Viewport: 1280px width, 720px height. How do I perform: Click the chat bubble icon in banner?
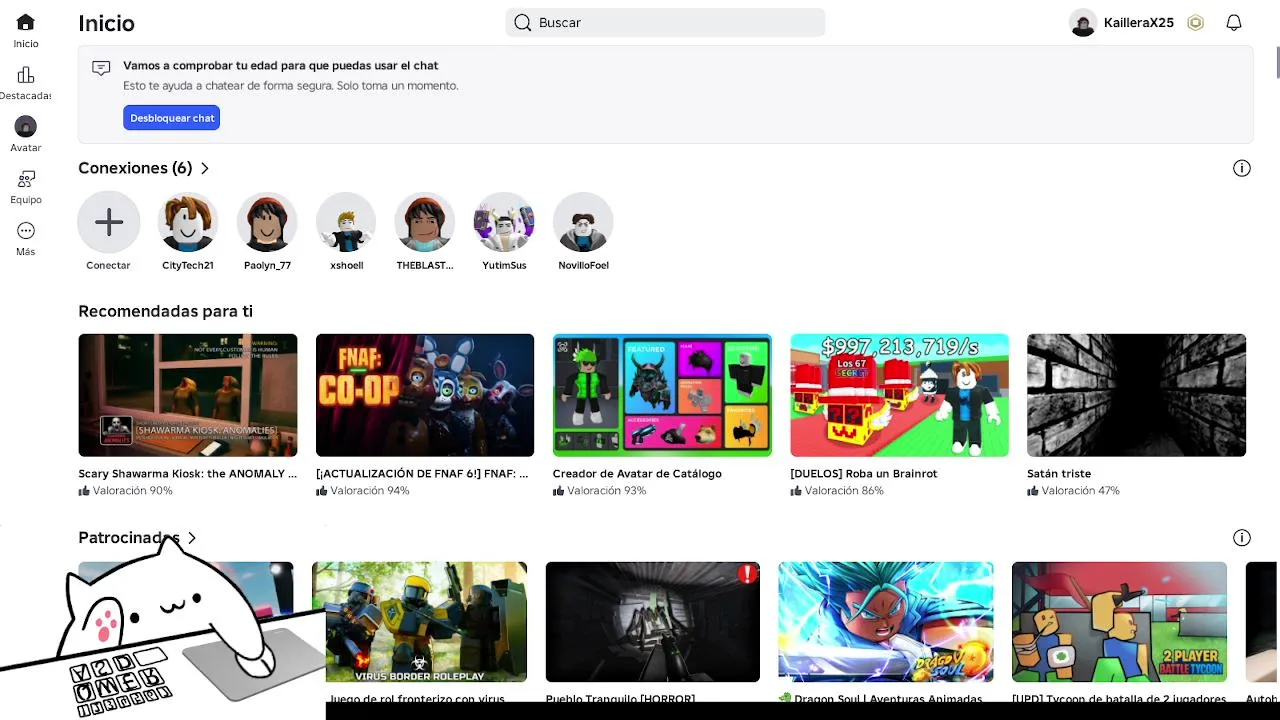point(101,68)
